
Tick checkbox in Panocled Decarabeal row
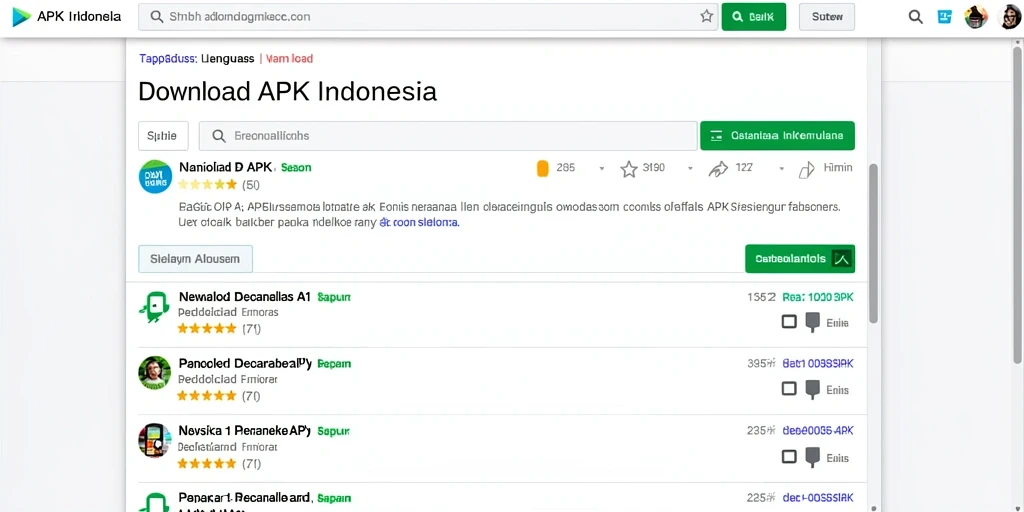[x=789, y=389]
